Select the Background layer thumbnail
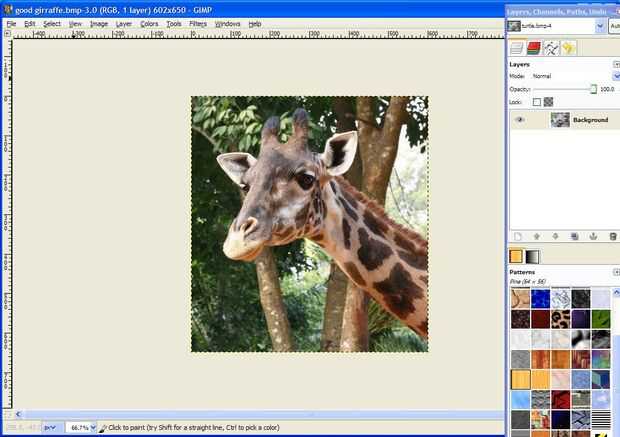620x437 pixels. pyautogui.click(x=560, y=120)
